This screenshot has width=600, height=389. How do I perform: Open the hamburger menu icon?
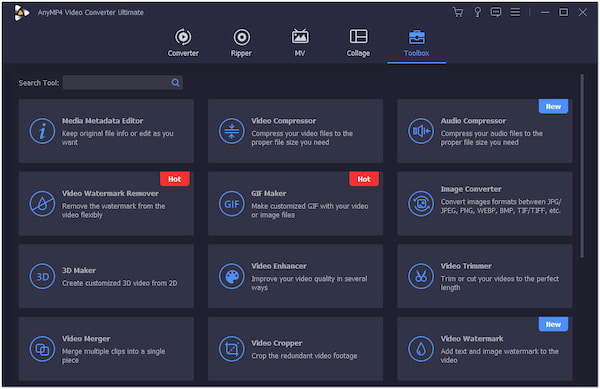tap(515, 12)
